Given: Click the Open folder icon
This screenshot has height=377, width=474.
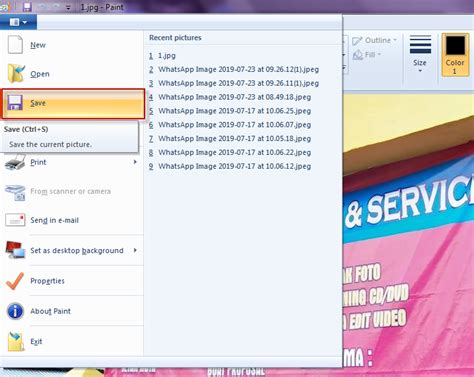Looking at the screenshot, I should click(16, 73).
